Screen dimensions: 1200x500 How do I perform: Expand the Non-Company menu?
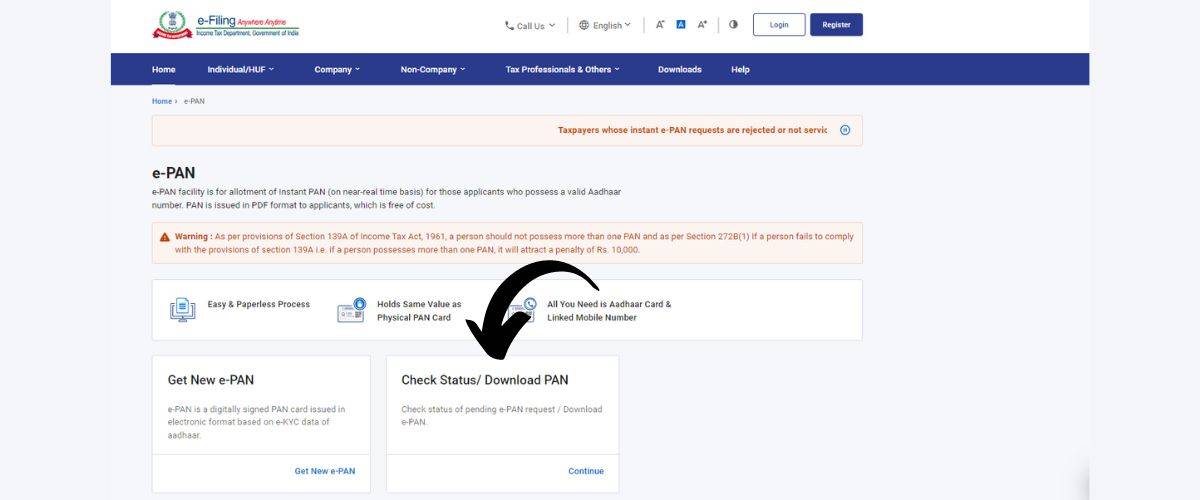(x=433, y=70)
